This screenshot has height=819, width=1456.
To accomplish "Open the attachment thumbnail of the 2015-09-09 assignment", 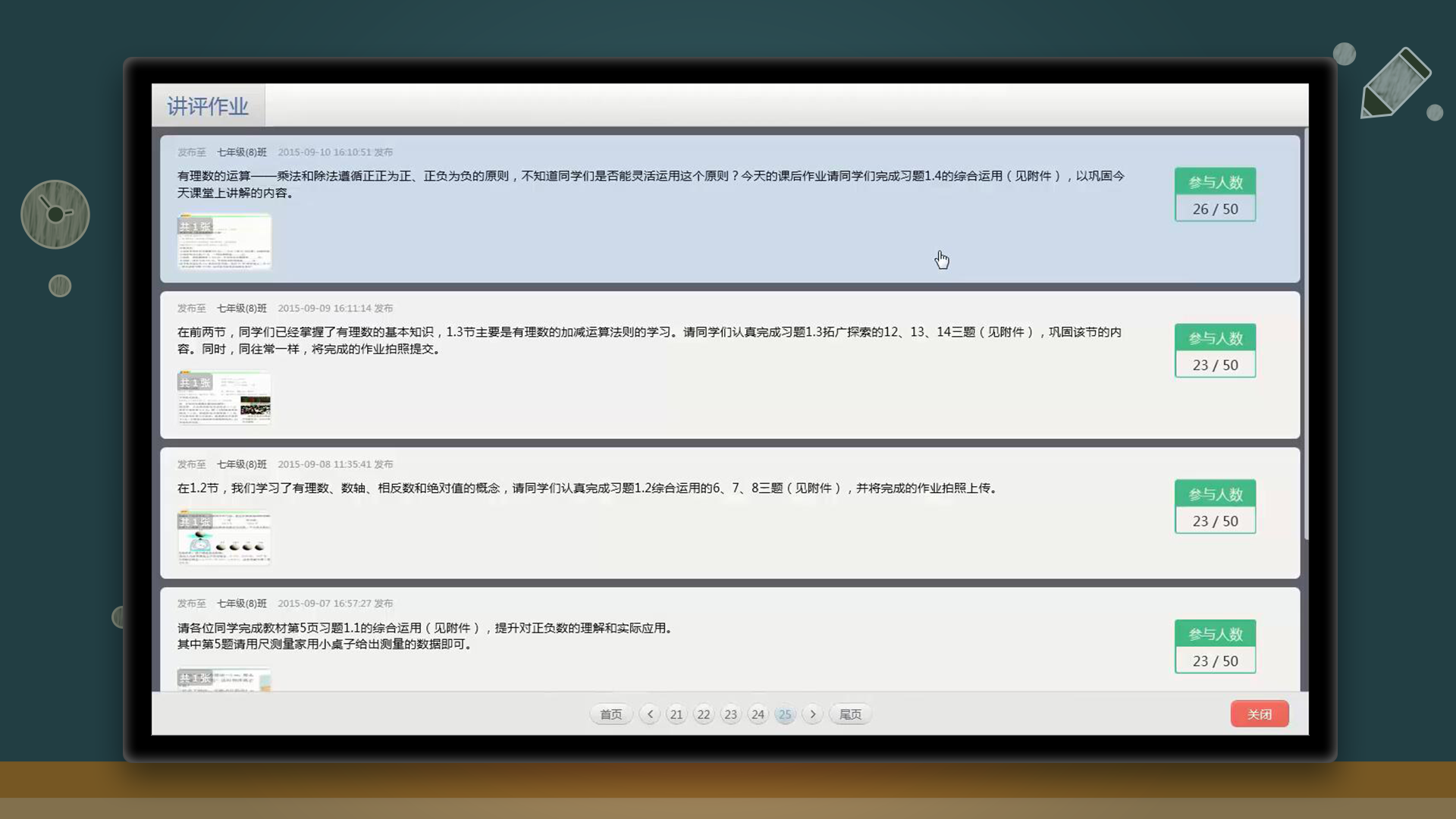I will [x=224, y=398].
